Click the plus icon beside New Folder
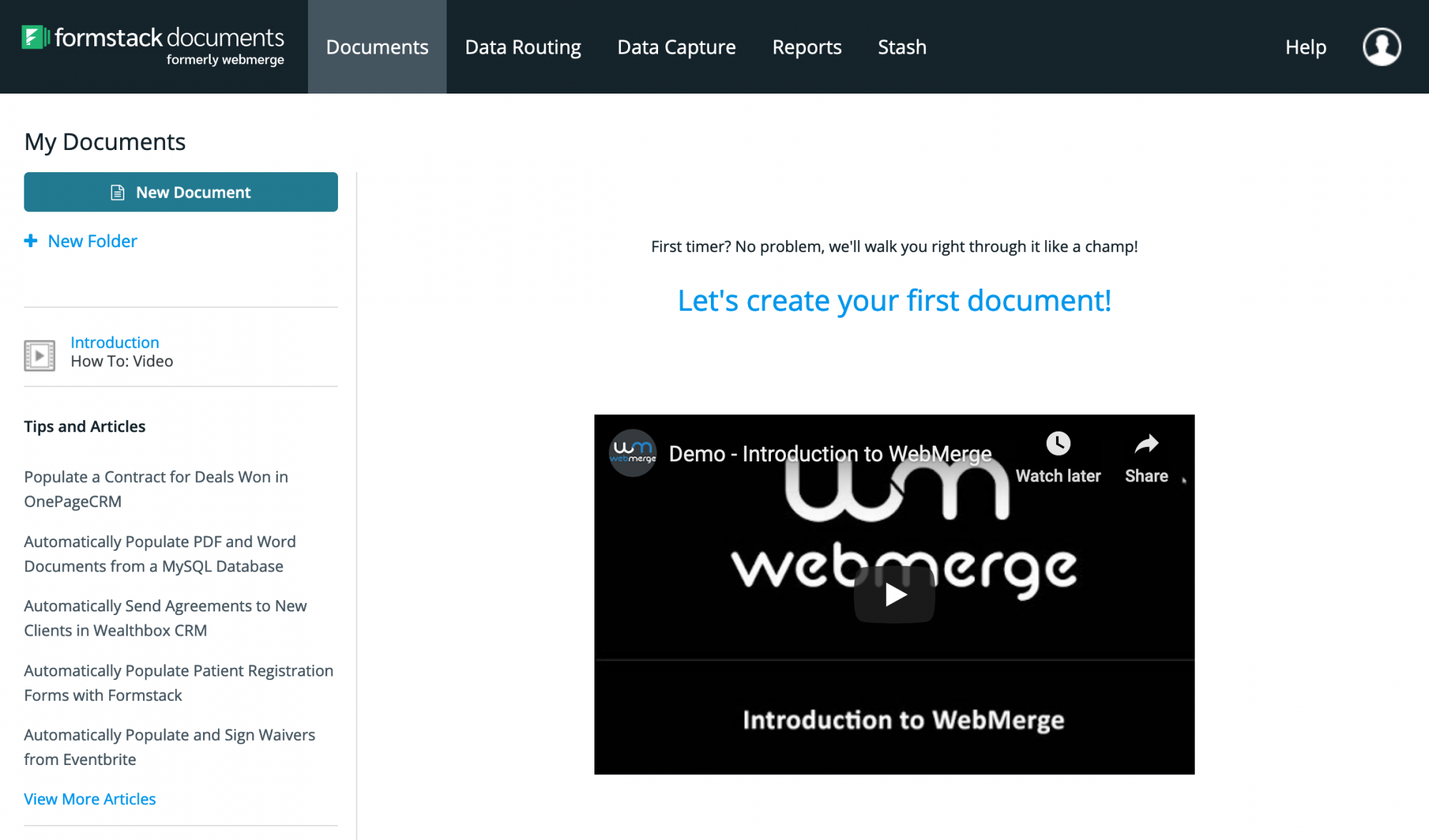The image size is (1429, 840). click(31, 241)
